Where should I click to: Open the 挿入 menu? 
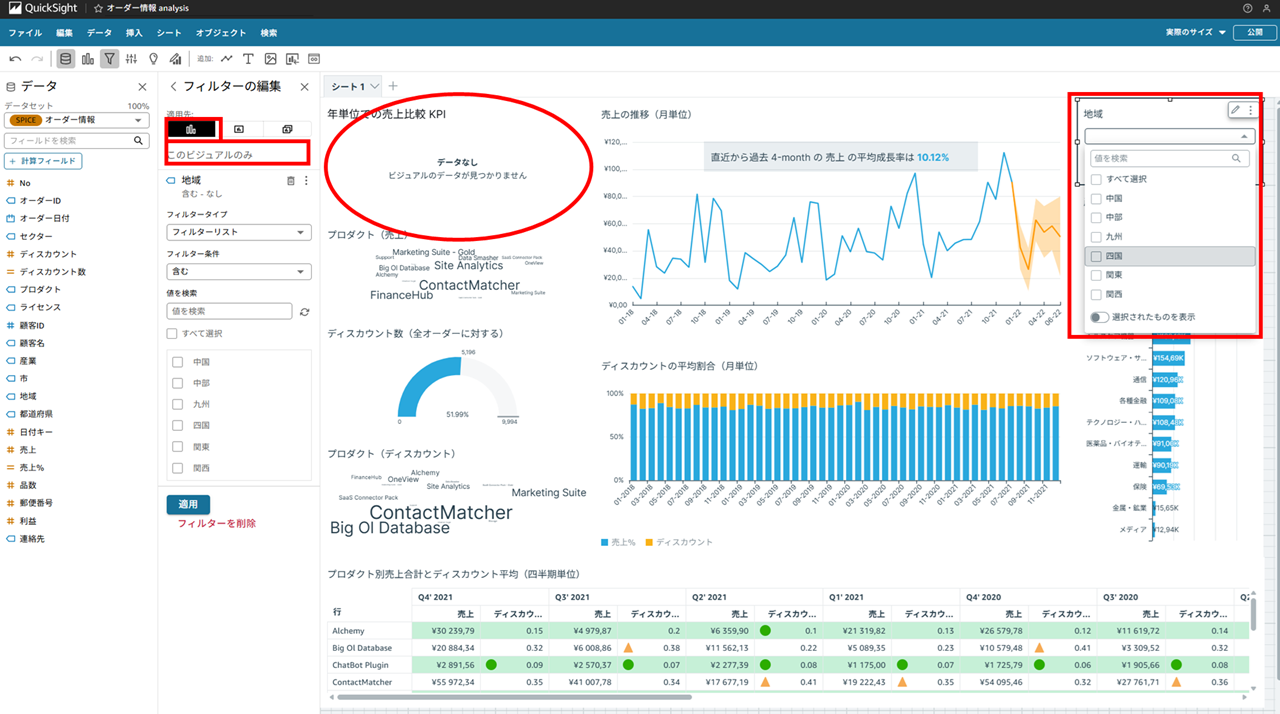coord(134,33)
